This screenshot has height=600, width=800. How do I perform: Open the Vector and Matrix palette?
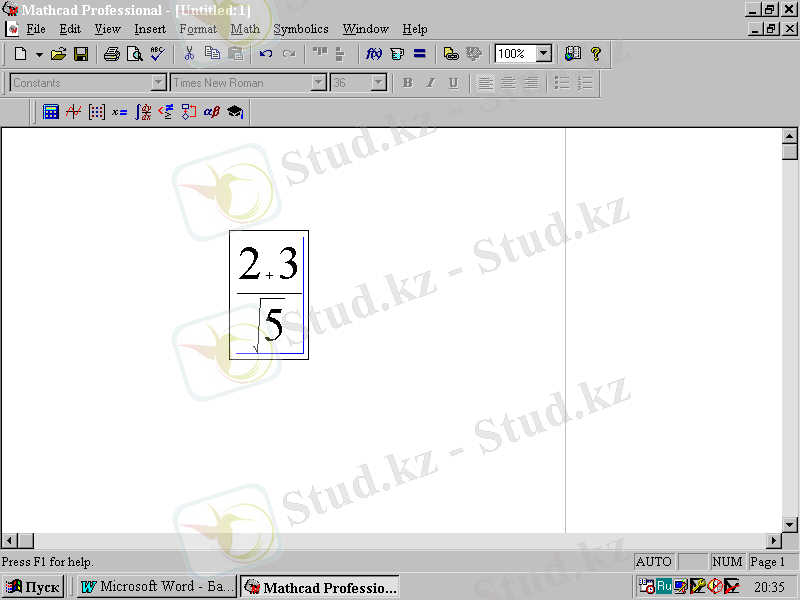[x=96, y=111]
